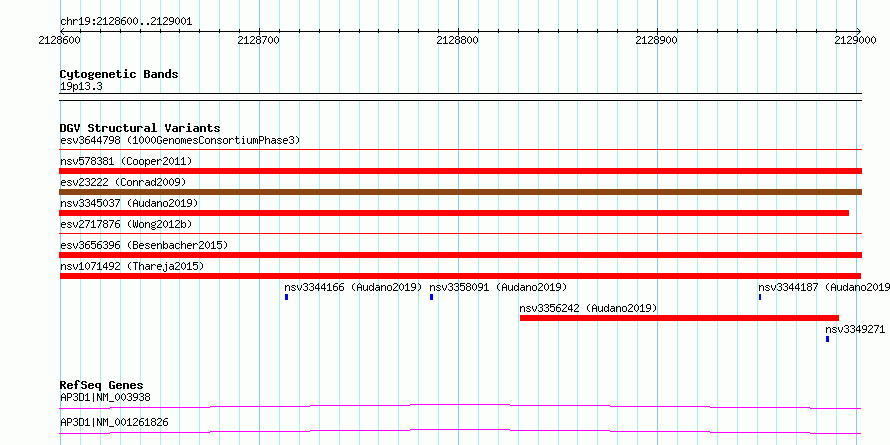This screenshot has width=890, height=445.
Task: Click the AP3D1|NM_001261826 gene label
Action: (x=114, y=422)
